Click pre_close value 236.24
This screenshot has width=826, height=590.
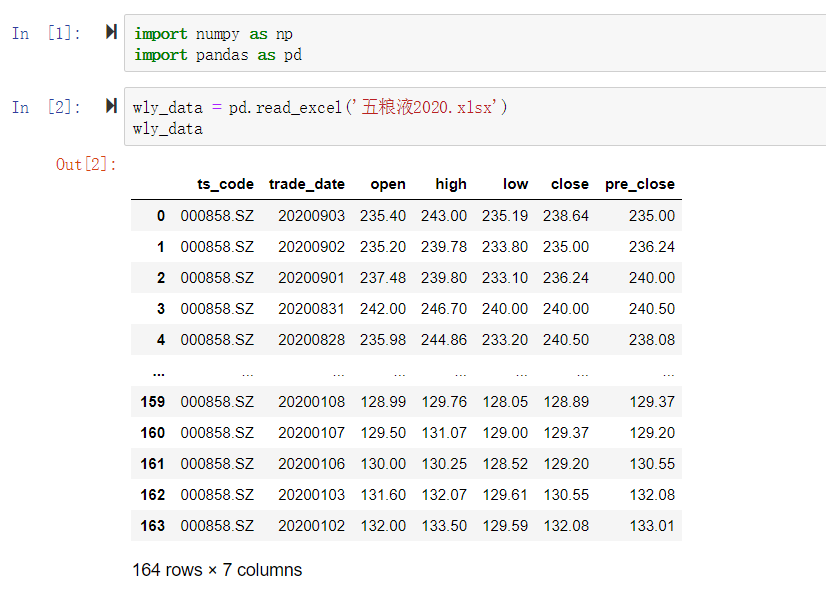click(x=652, y=247)
